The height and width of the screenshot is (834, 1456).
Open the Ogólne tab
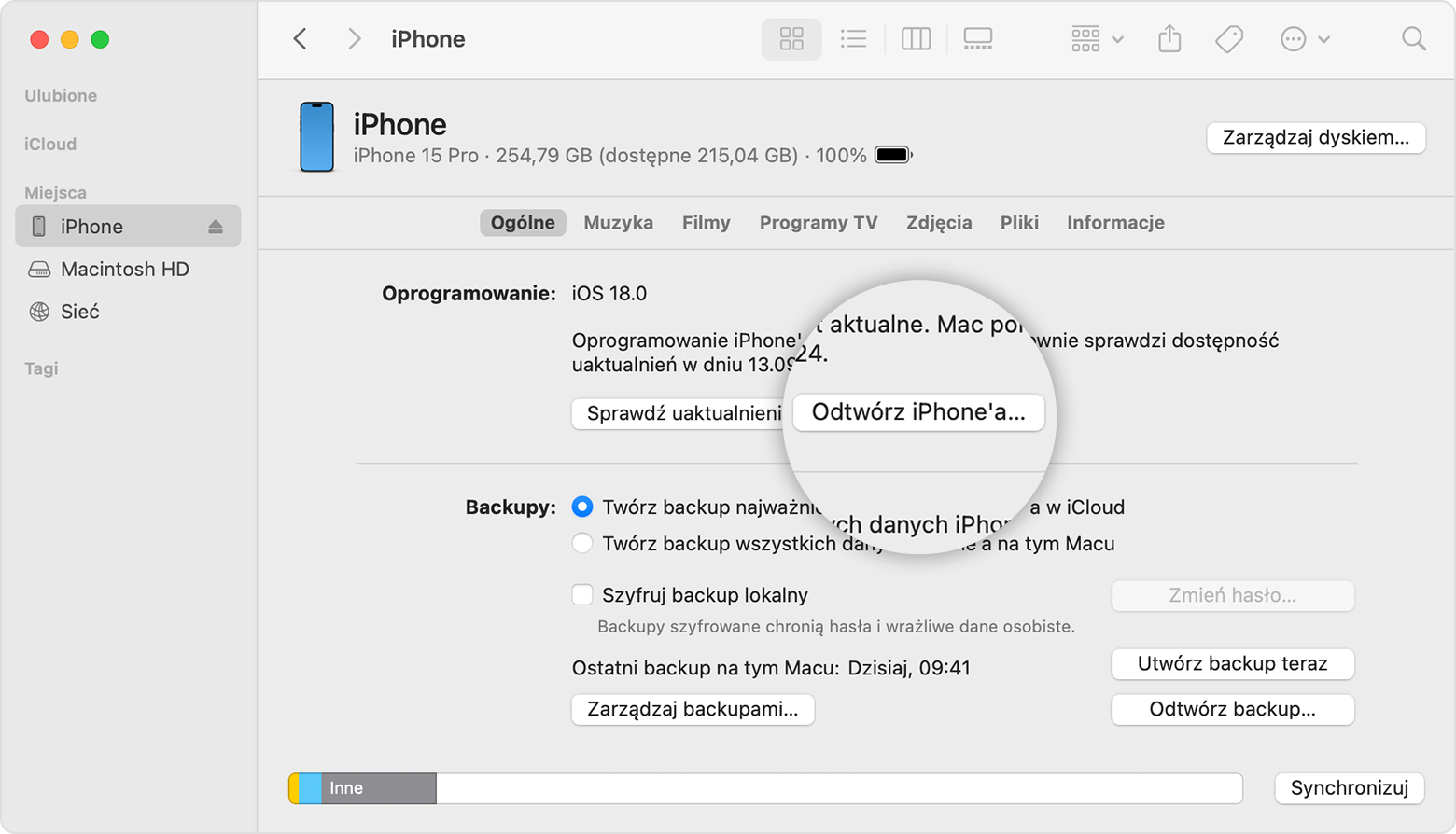pos(523,223)
